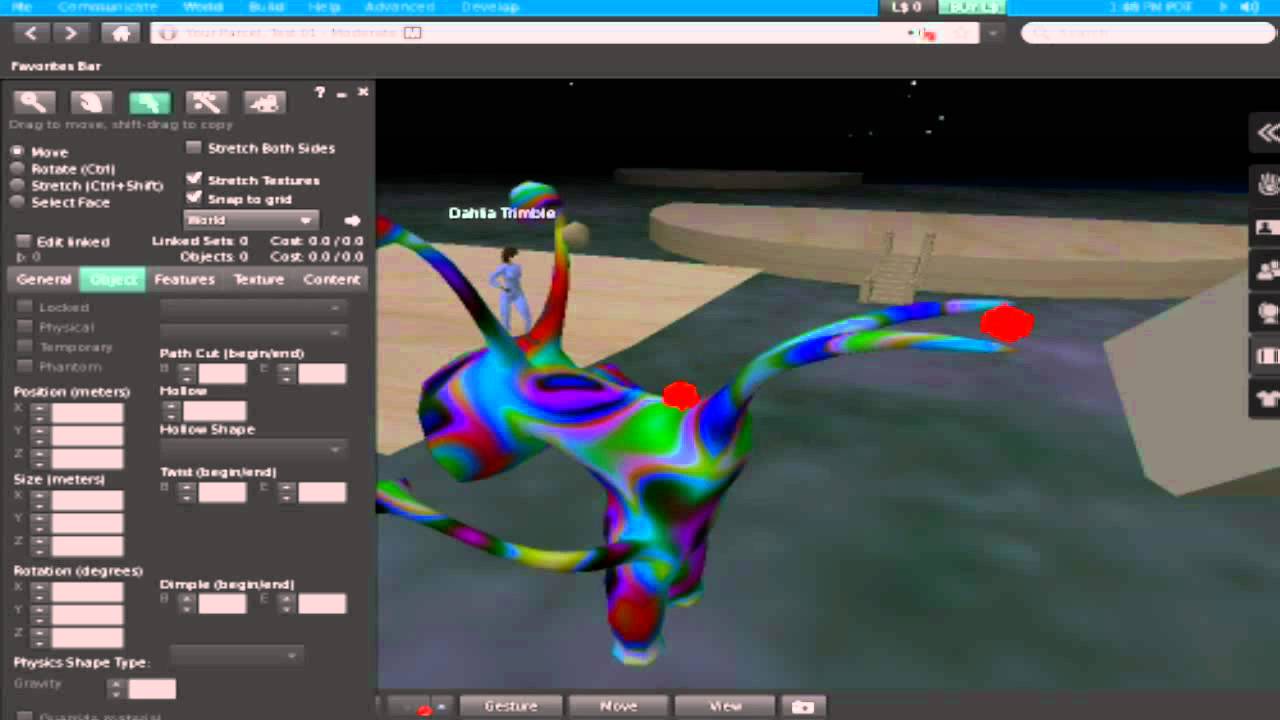This screenshot has width=1280, height=720.
Task: Select the Select Face radio button
Action: [17, 202]
